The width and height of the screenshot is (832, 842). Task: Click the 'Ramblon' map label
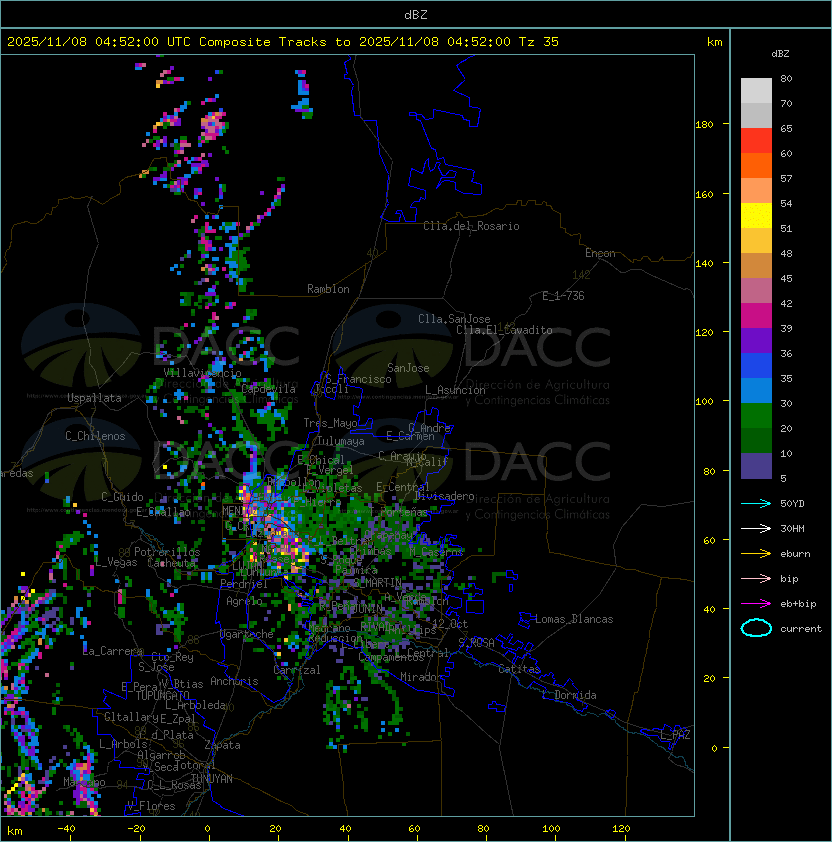click(x=328, y=289)
